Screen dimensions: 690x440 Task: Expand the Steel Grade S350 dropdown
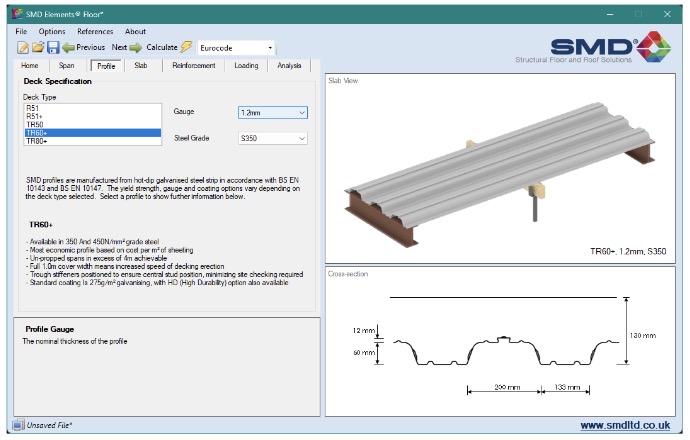click(273, 138)
